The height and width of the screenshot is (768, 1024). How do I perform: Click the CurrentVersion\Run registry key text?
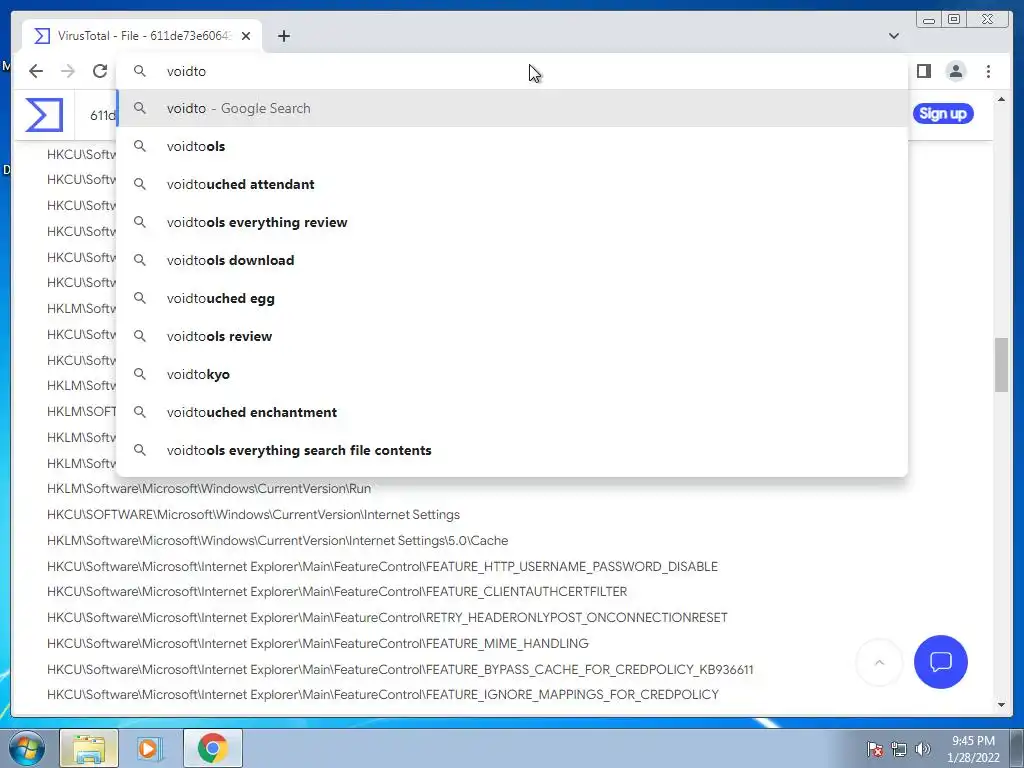coord(209,488)
